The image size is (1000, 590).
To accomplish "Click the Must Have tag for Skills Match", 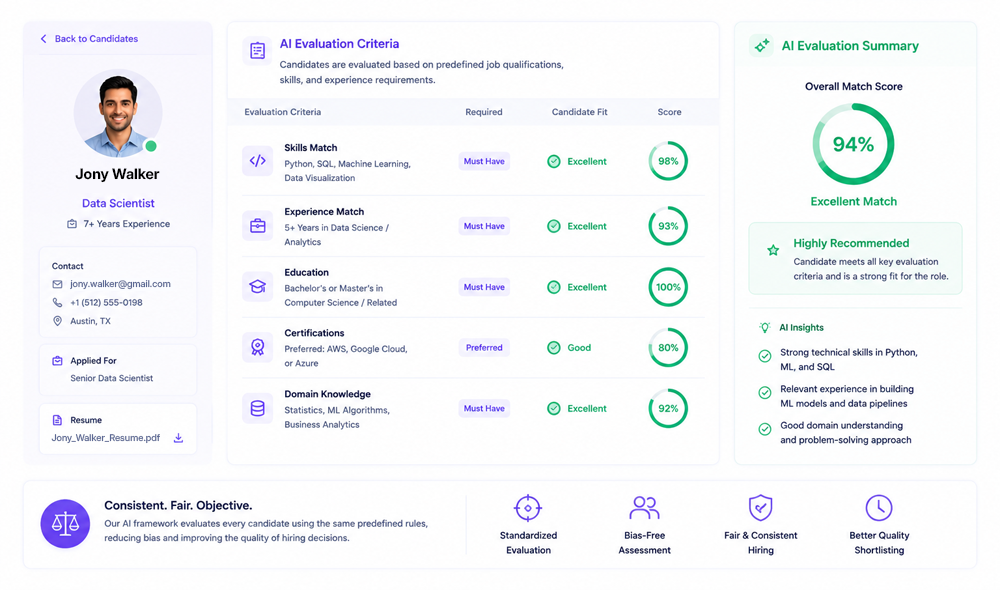I will click(484, 161).
